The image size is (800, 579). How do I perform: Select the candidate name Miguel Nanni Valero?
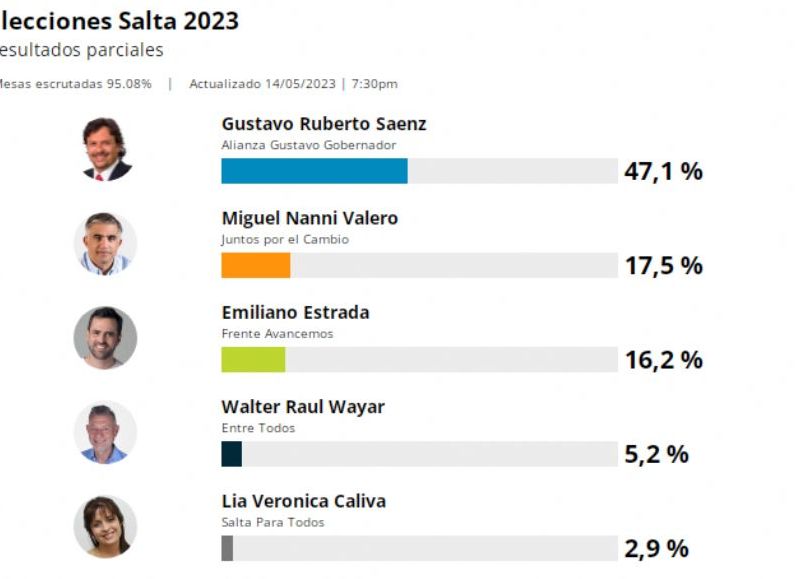click(x=310, y=218)
